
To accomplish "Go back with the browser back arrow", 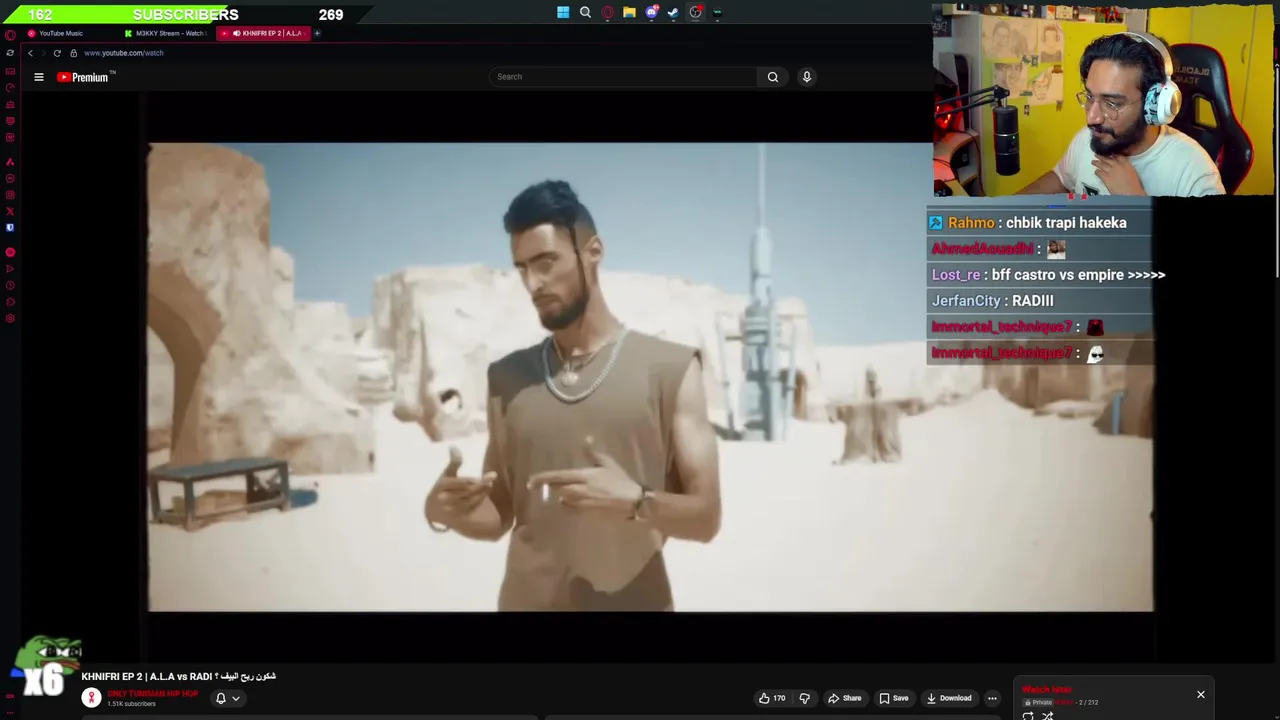I will click(30, 53).
